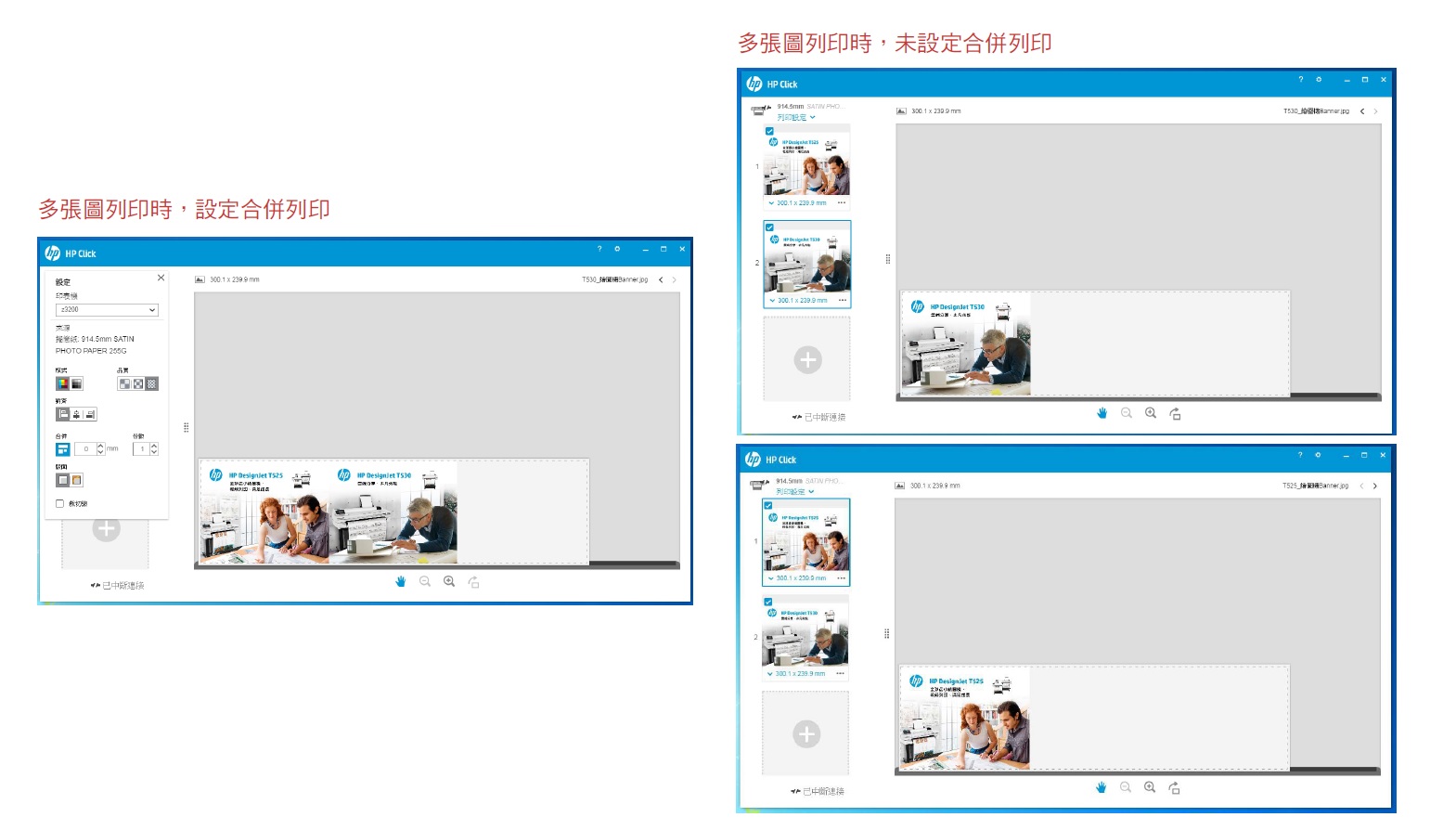This screenshot has height=830, width=1456.
Task: Select center alignment icon in settings panel
Action: click(x=76, y=415)
